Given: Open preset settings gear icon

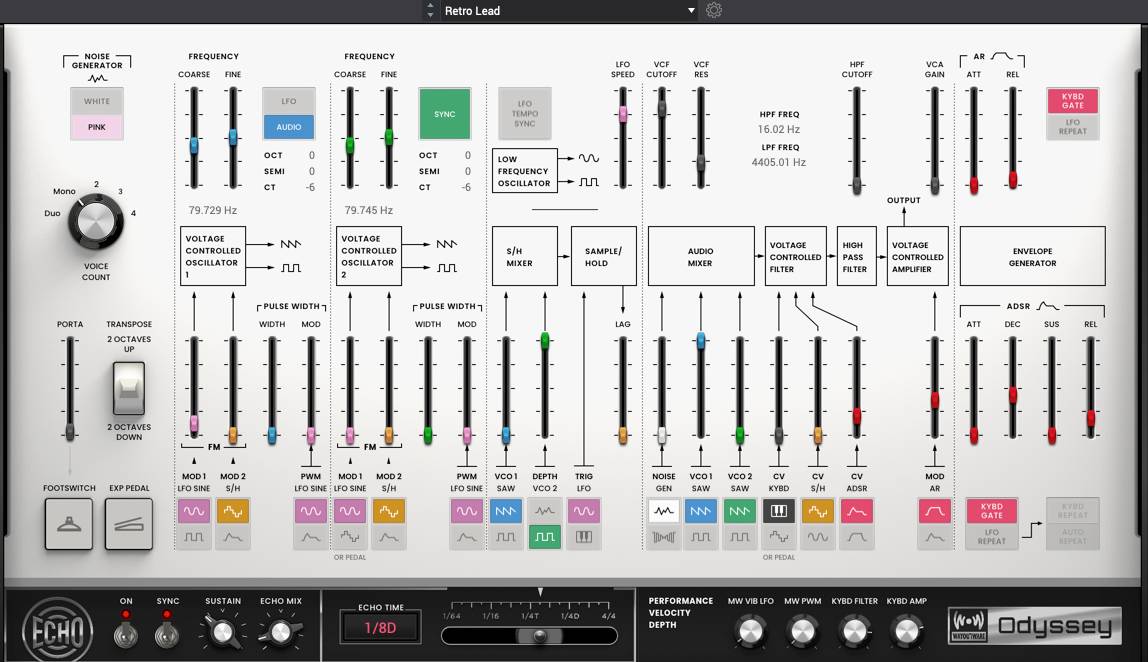Looking at the screenshot, I should pyautogui.click(x=714, y=11).
